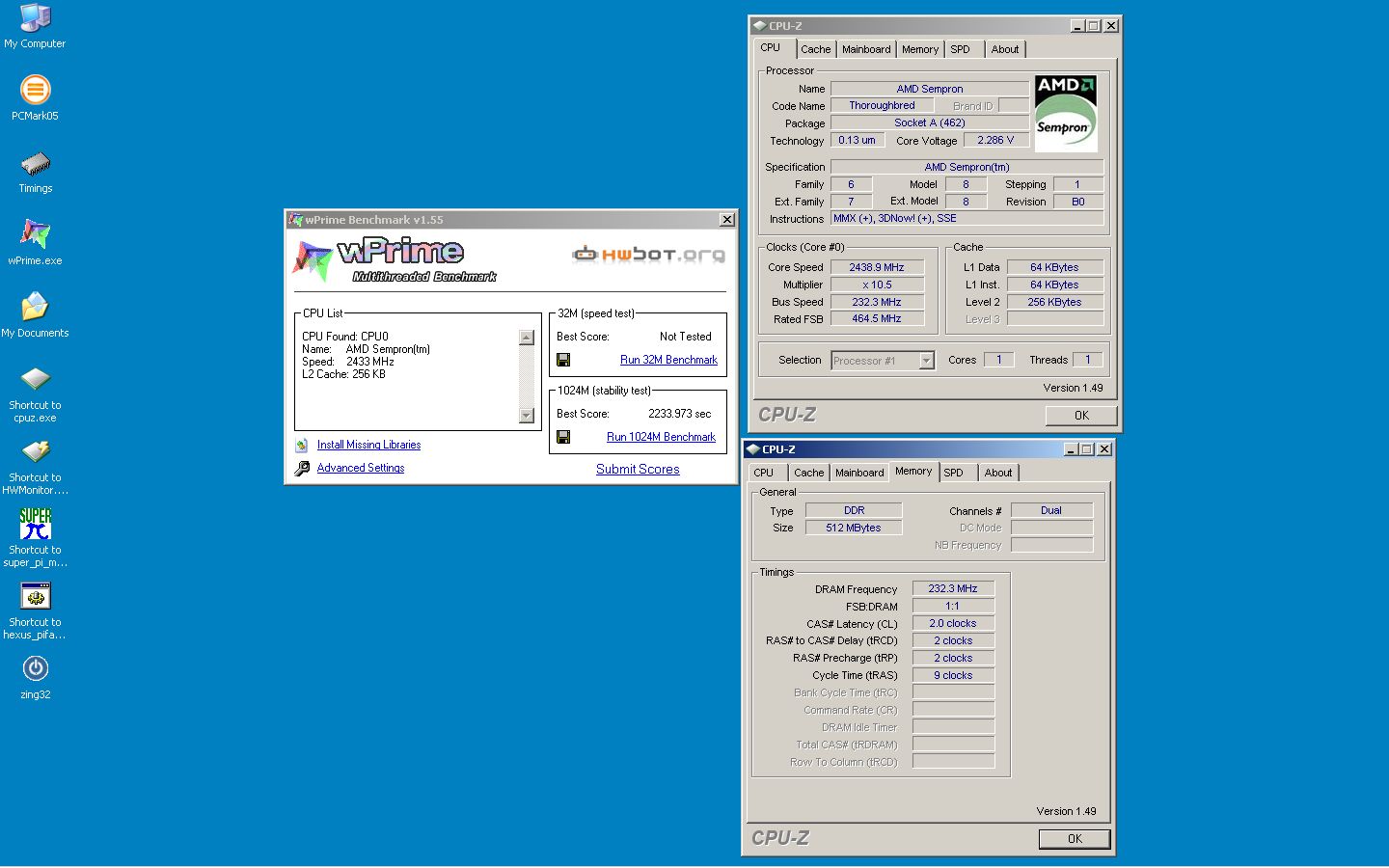Click the Technology value 0.13 um
This screenshot has width=1389, height=868.
(857, 140)
